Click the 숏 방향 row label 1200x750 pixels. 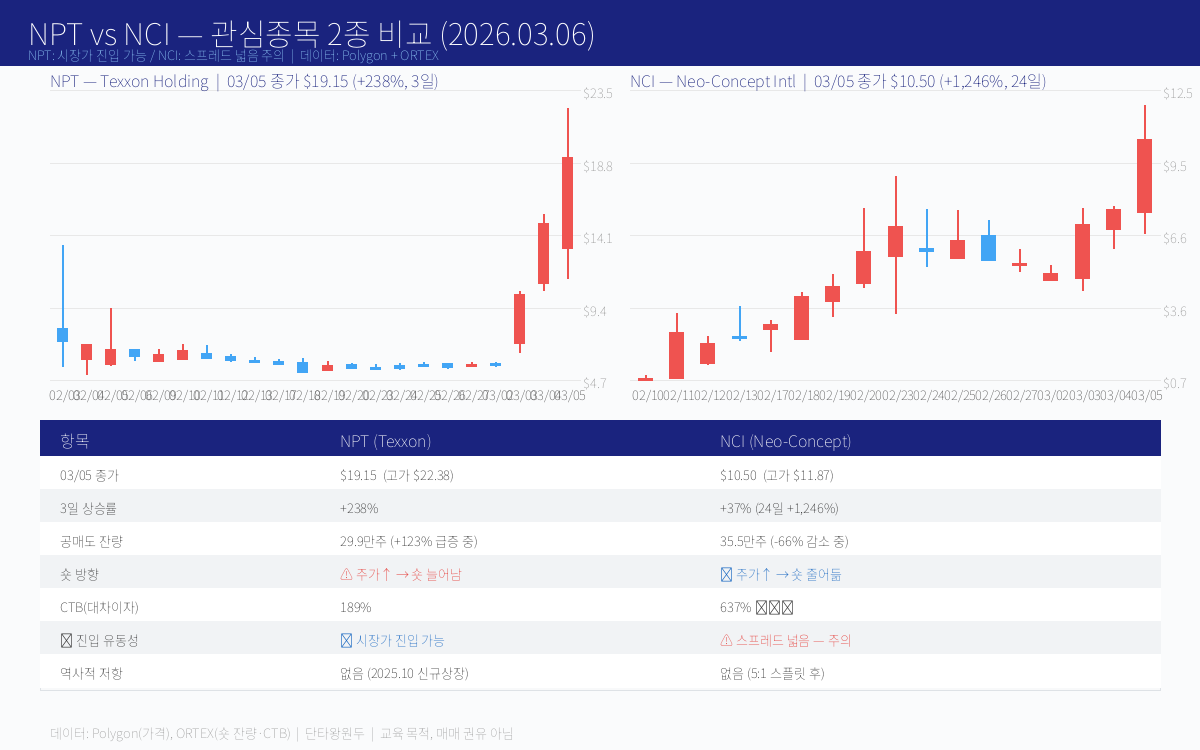coord(80,575)
